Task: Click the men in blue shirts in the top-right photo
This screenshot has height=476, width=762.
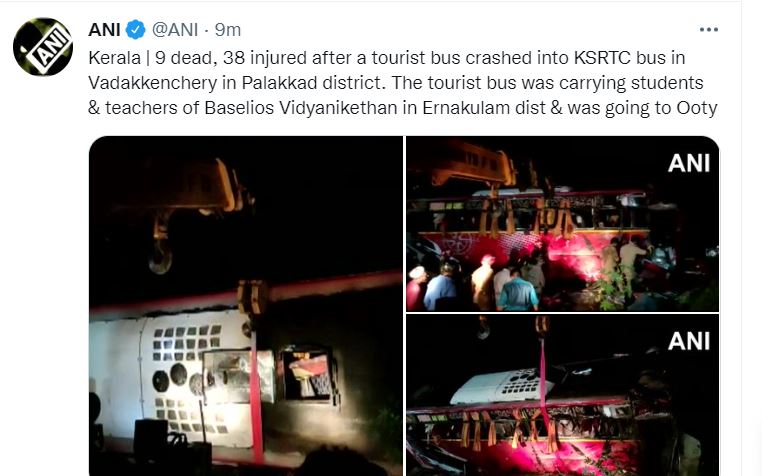Action: coord(479,292)
